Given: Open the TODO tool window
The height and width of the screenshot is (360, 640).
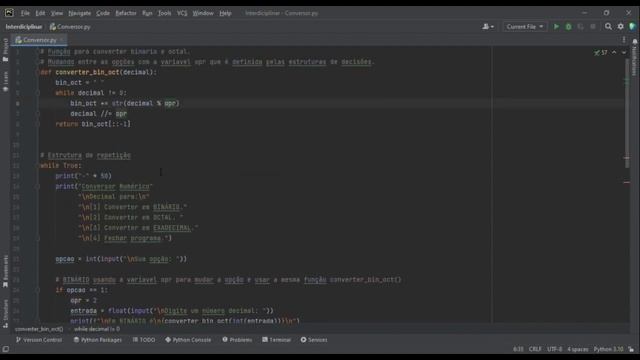Looking at the screenshot, I should (144, 340).
